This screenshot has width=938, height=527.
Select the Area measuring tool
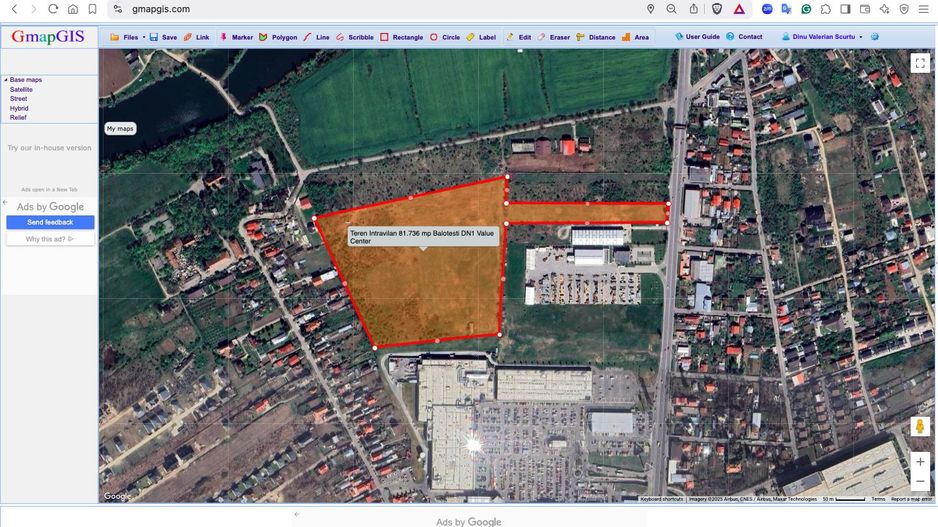[x=635, y=37]
